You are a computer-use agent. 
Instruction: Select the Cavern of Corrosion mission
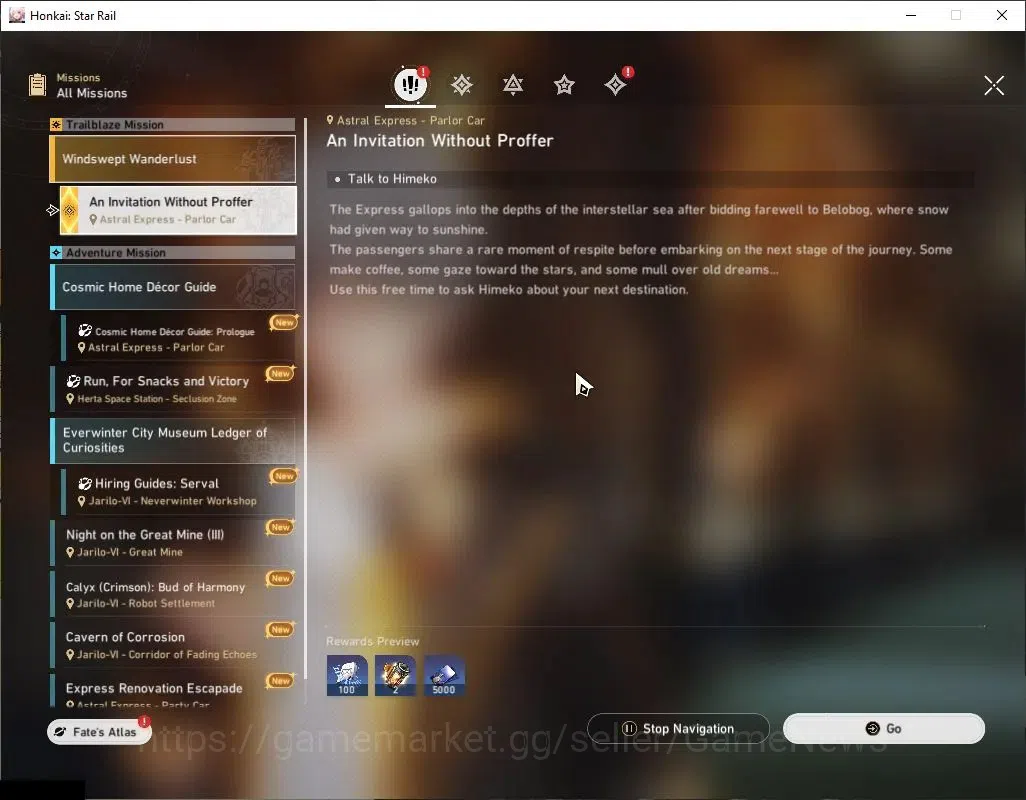click(x=173, y=645)
